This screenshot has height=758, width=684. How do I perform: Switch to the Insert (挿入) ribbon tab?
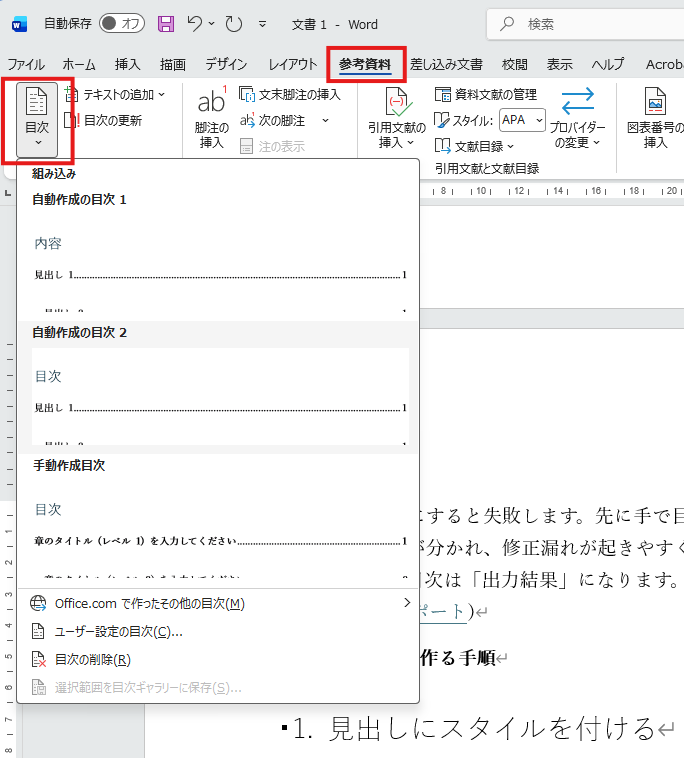click(x=128, y=65)
